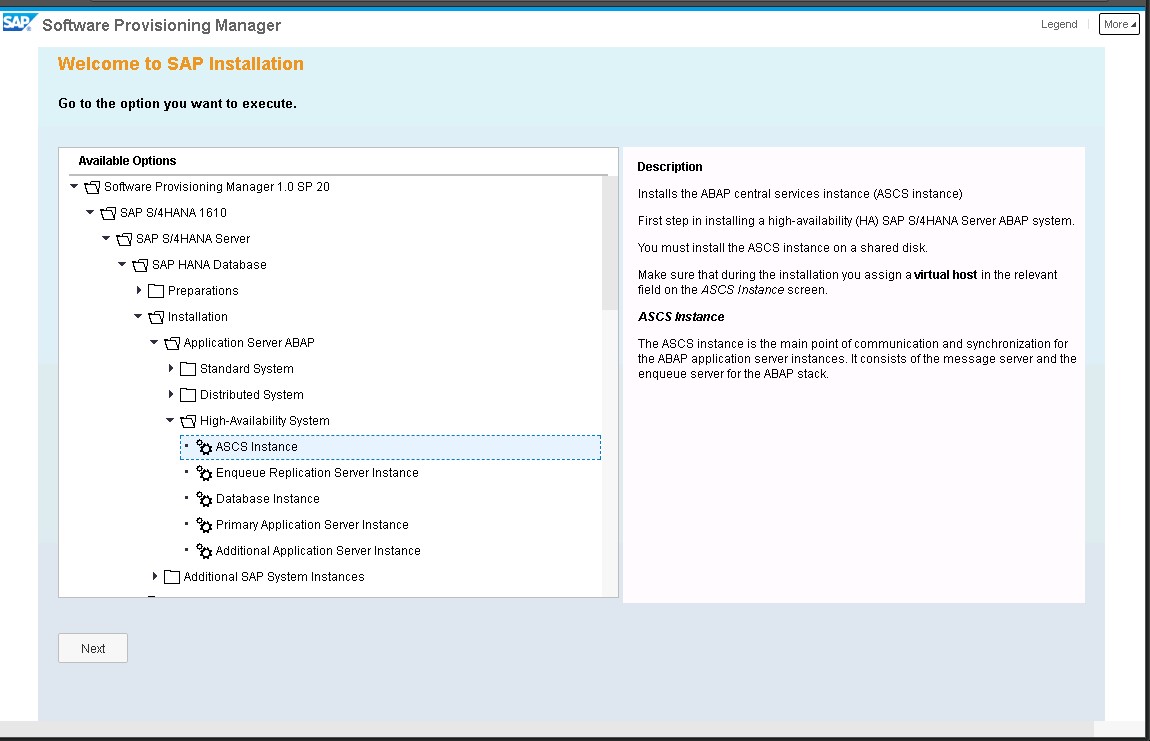Click Additional SAP System Instances folder icon

[x=172, y=577]
